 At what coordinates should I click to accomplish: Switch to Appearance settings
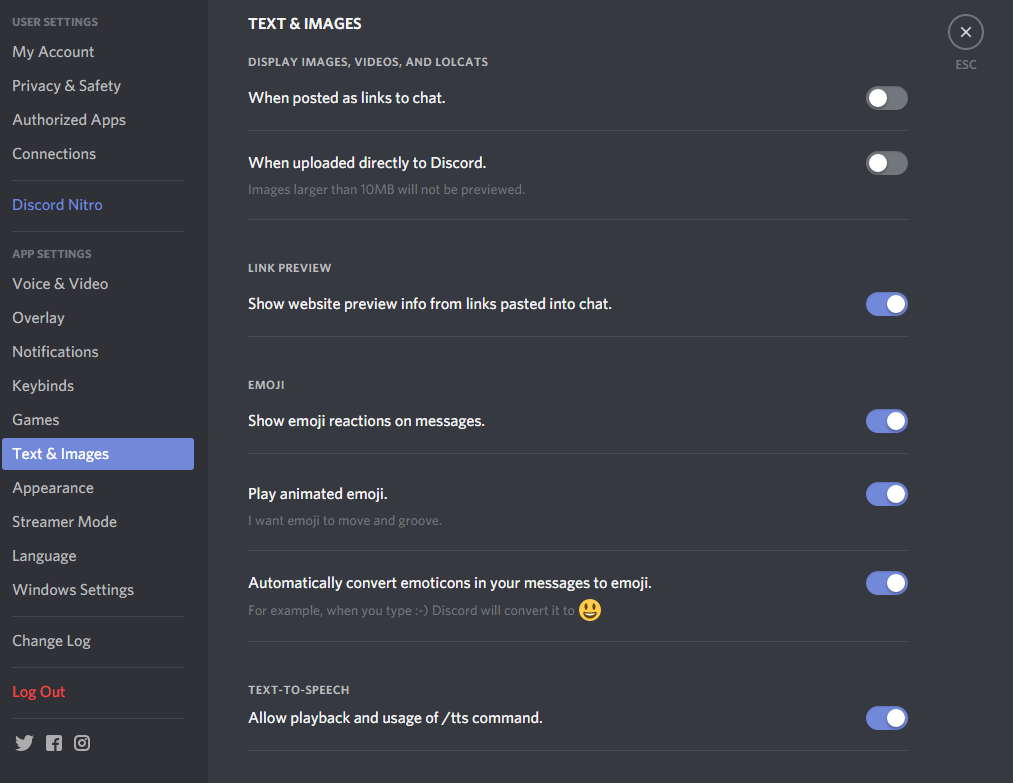point(53,488)
